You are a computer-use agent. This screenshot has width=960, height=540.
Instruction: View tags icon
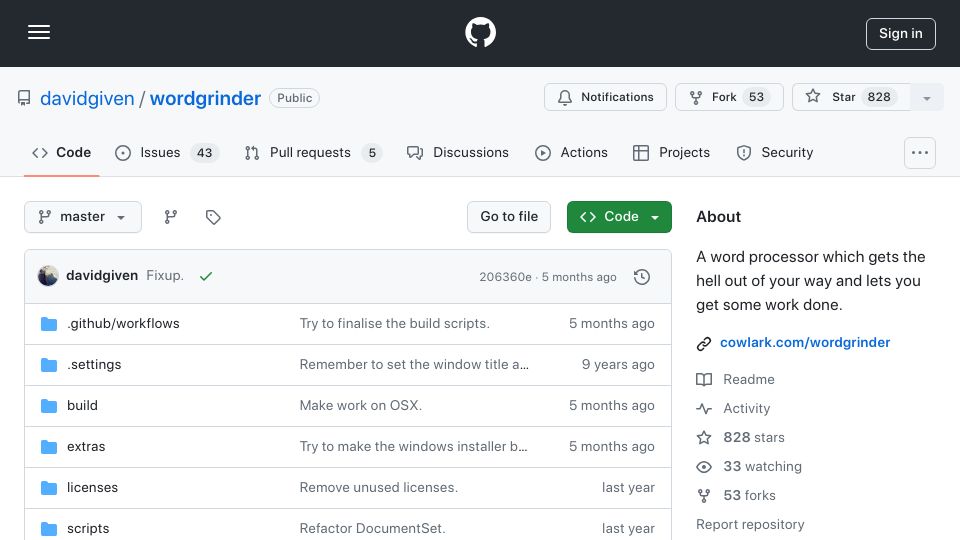point(213,217)
